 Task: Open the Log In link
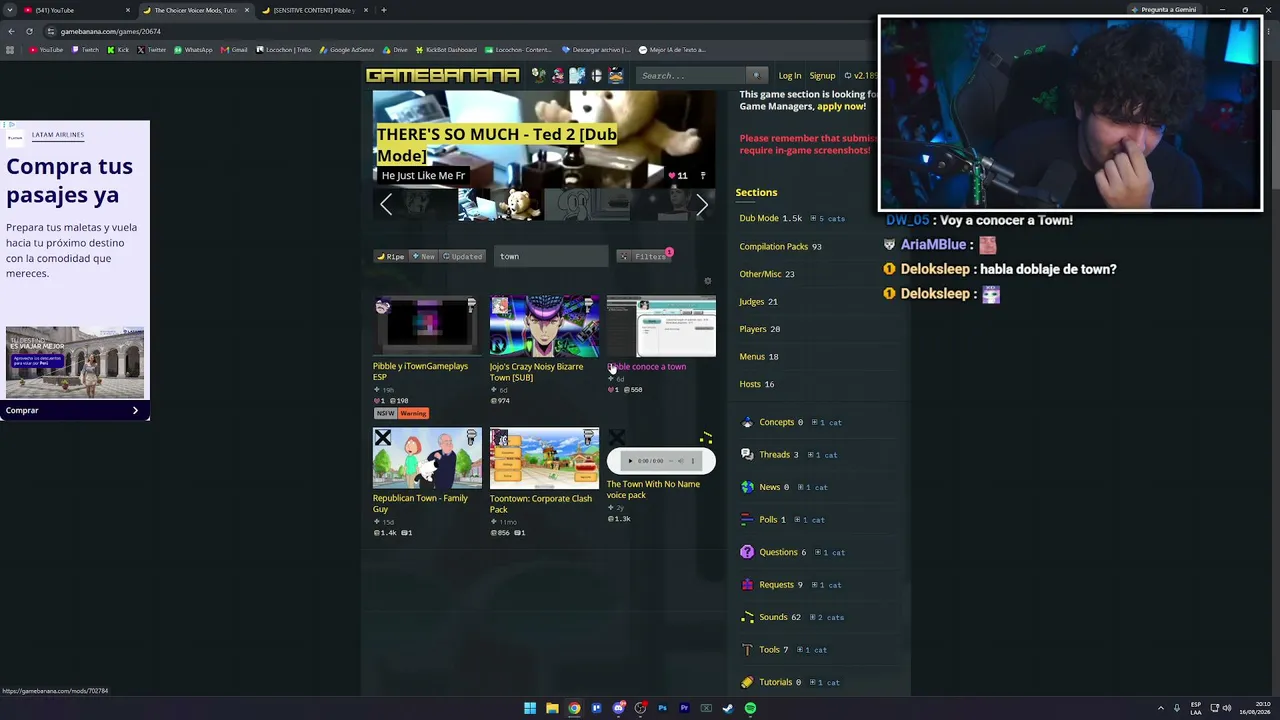click(x=790, y=75)
